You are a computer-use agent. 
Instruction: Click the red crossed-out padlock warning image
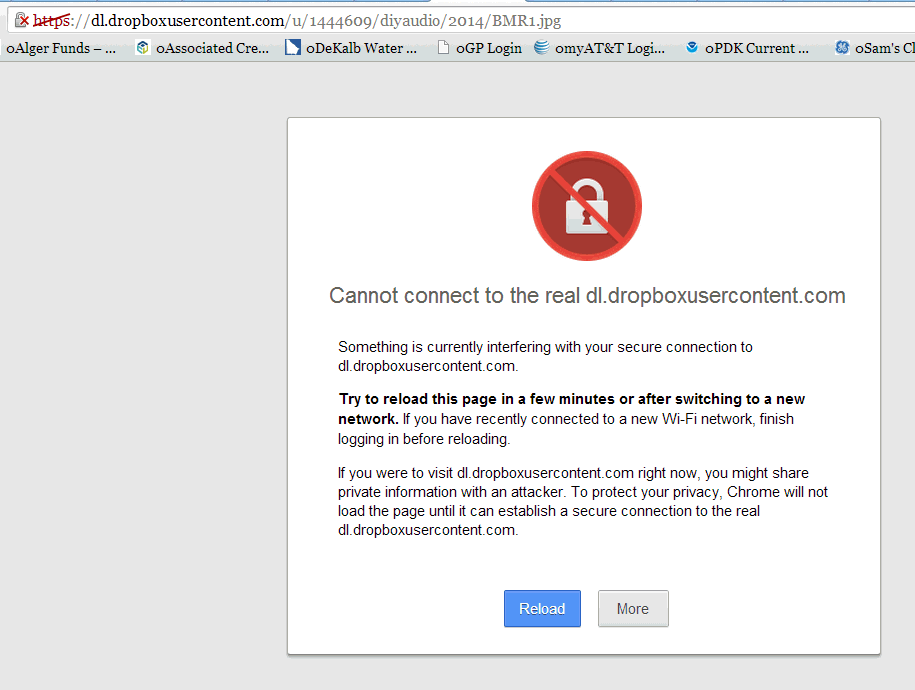[586, 205]
